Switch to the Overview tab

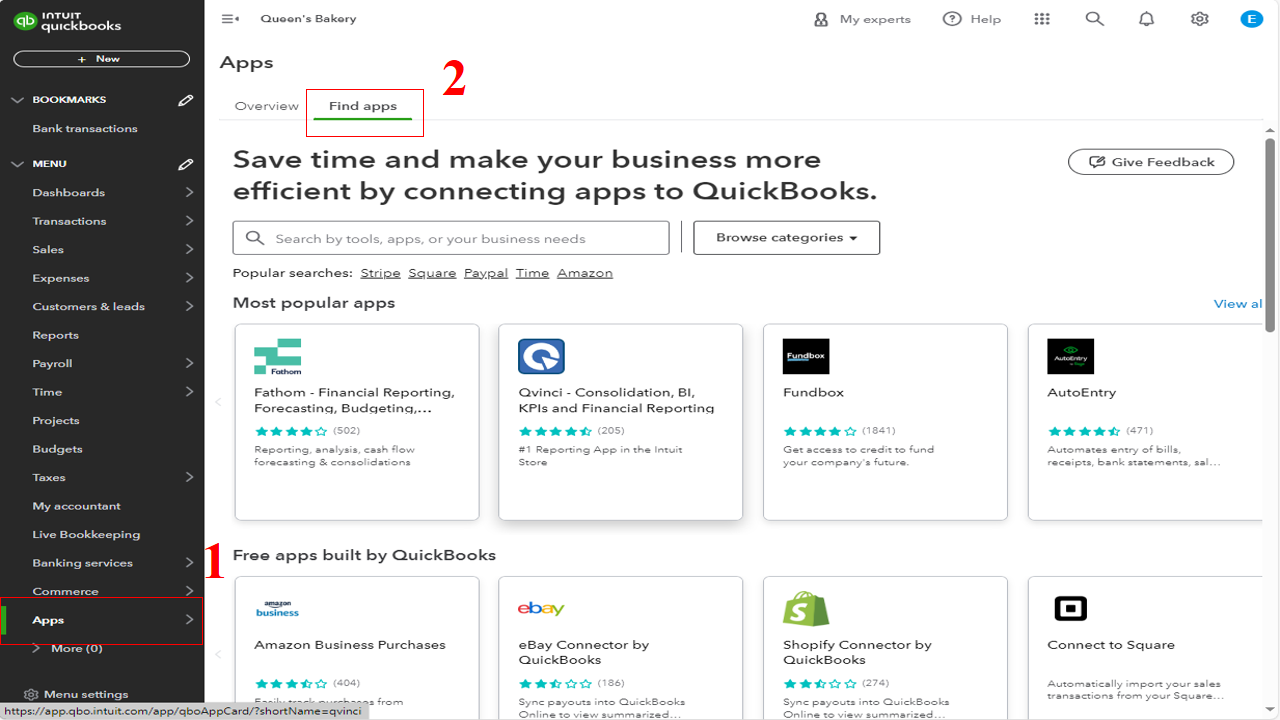(x=265, y=105)
